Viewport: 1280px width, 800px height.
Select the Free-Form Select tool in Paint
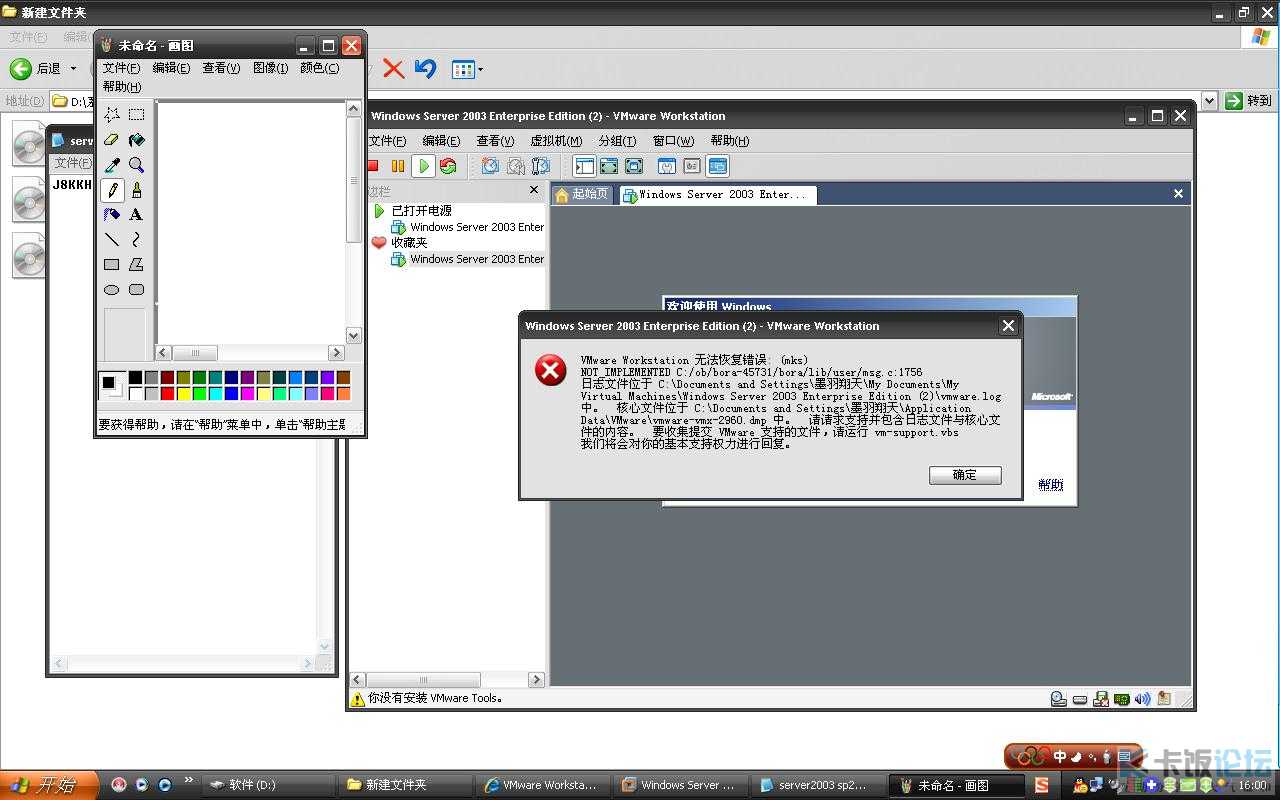tap(112, 115)
